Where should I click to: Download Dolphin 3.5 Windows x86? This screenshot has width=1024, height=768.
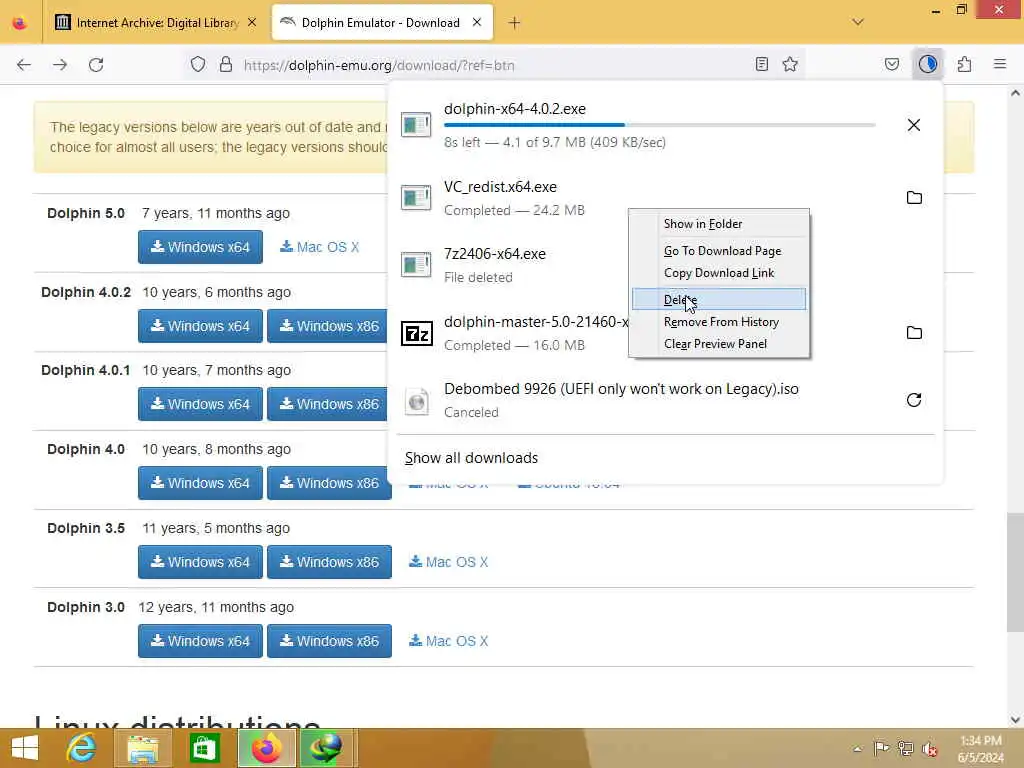click(329, 562)
